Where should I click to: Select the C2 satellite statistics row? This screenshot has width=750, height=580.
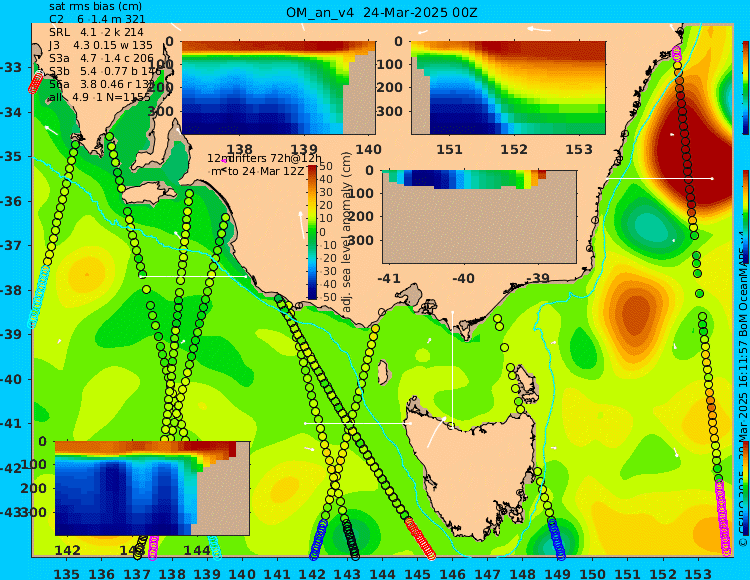[97, 19]
